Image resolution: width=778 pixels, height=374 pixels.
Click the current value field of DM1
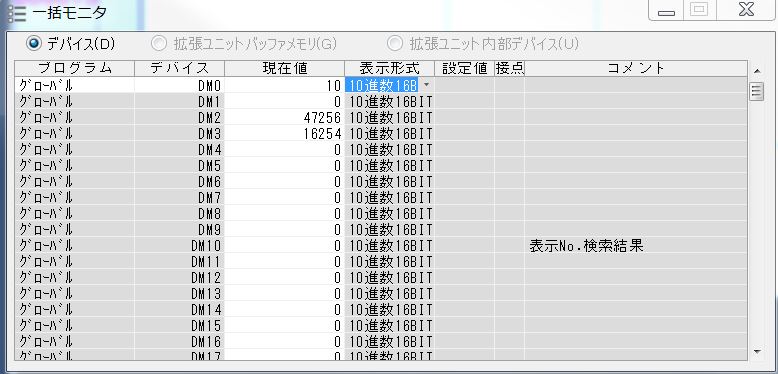point(285,101)
